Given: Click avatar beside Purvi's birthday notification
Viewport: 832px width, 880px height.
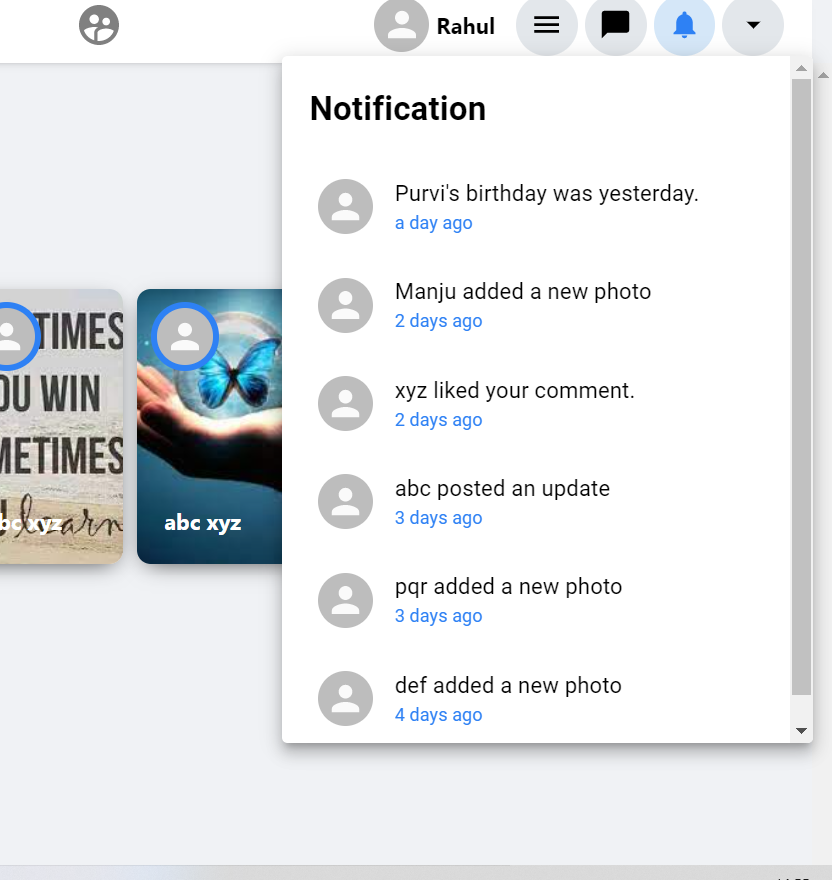Looking at the screenshot, I should point(345,207).
